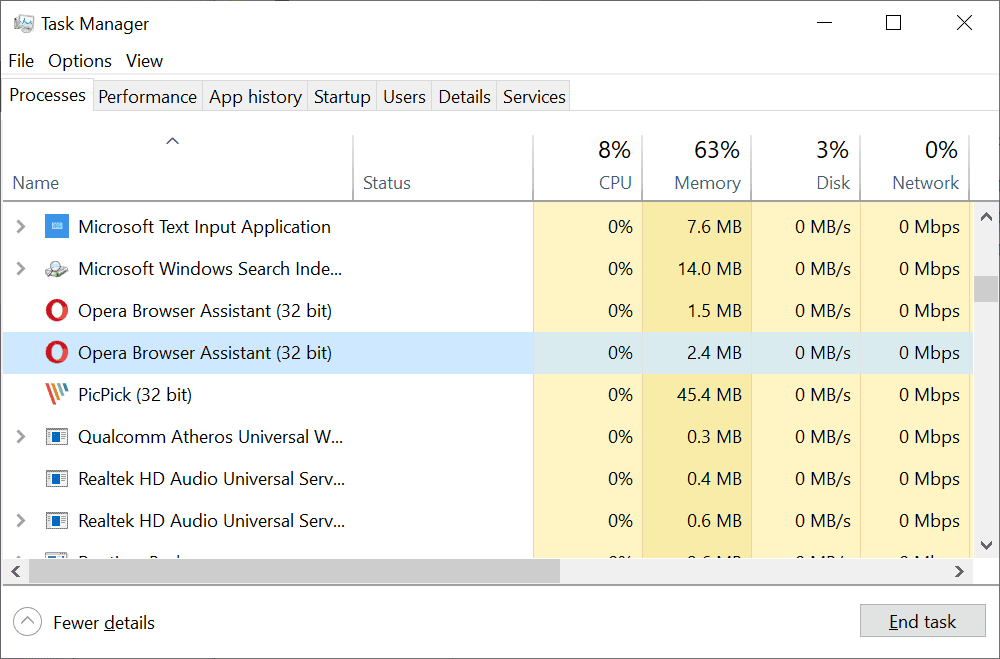Image resolution: width=1000 pixels, height=659 pixels.
Task: Sort processes by the Memory column header
Action: tap(707, 183)
